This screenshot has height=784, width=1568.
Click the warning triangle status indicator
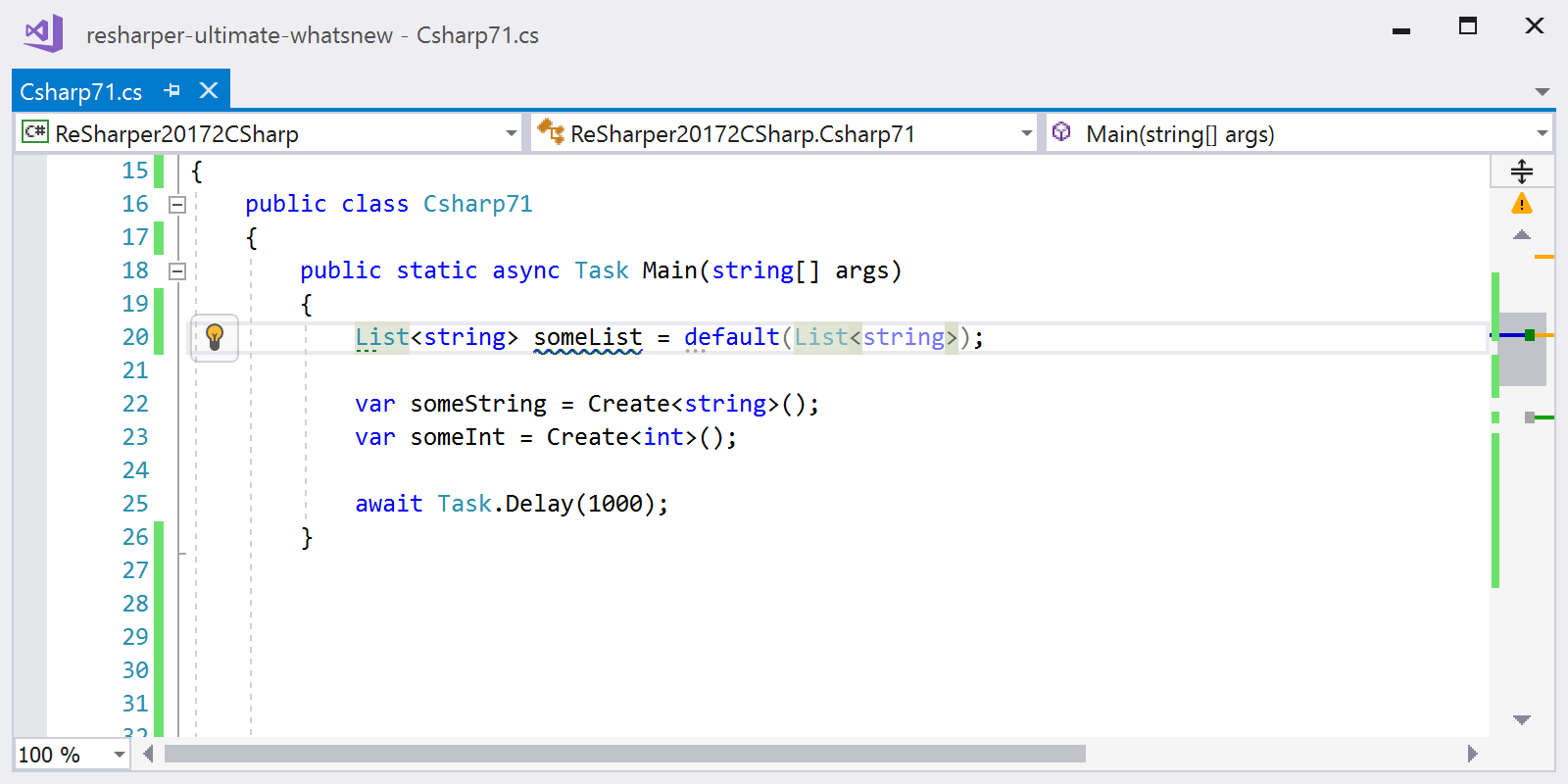(1522, 203)
